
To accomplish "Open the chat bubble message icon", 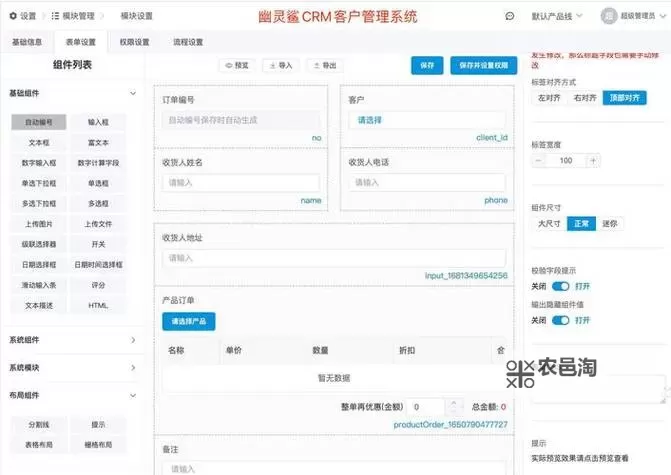I will [x=509, y=16].
